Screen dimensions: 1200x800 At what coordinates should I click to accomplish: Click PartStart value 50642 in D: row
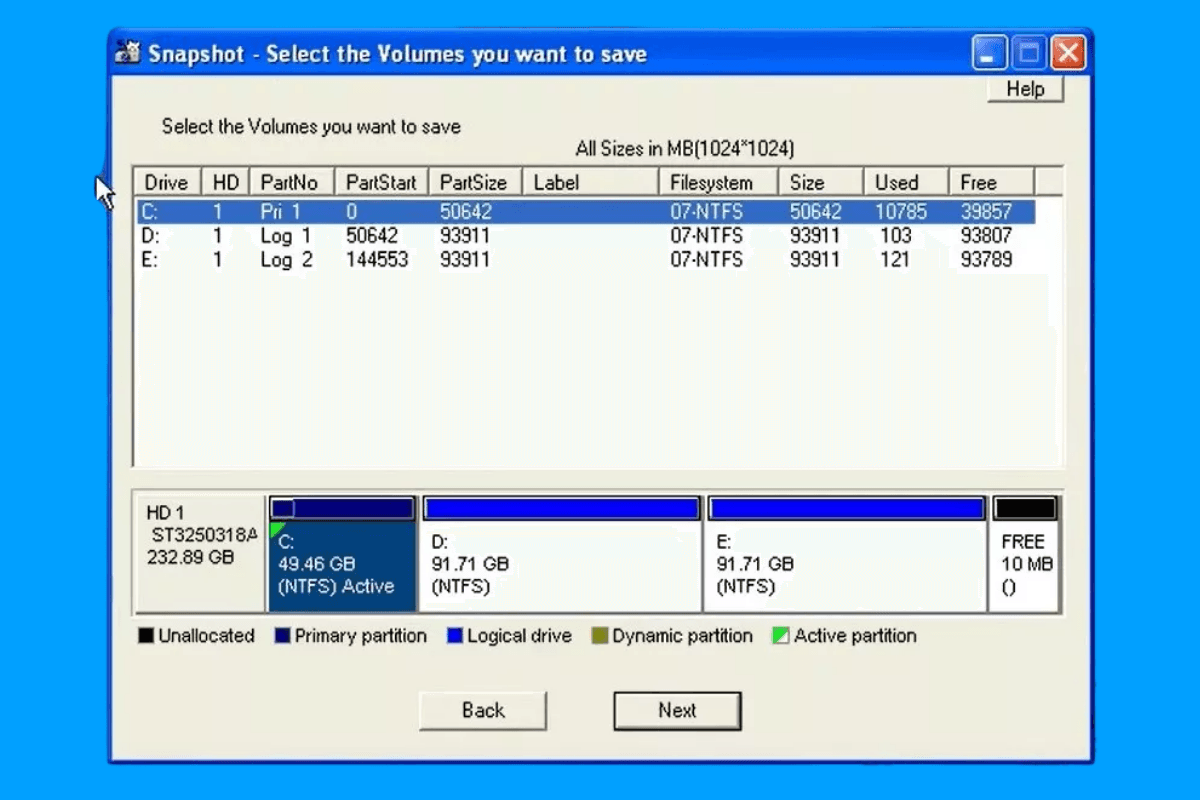pyautogui.click(x=372, y=236)
